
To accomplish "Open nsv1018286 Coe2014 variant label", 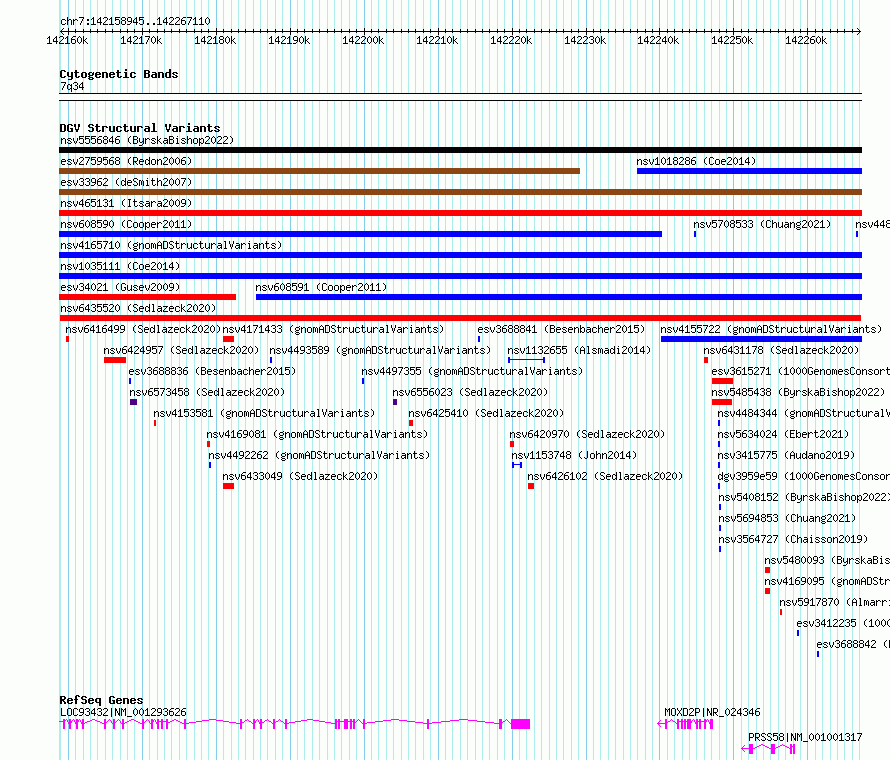I will click(x=696, y=161).
